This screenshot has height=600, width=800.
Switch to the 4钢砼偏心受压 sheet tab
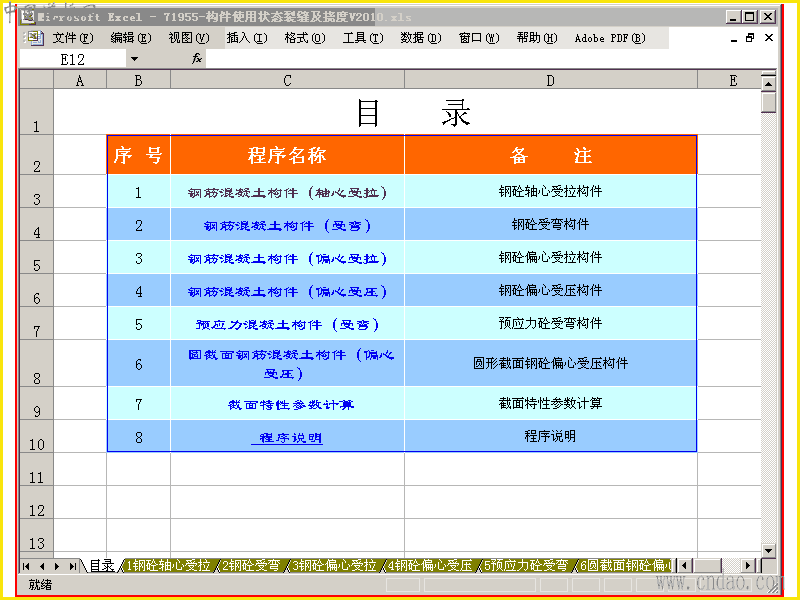click(430, 565)
